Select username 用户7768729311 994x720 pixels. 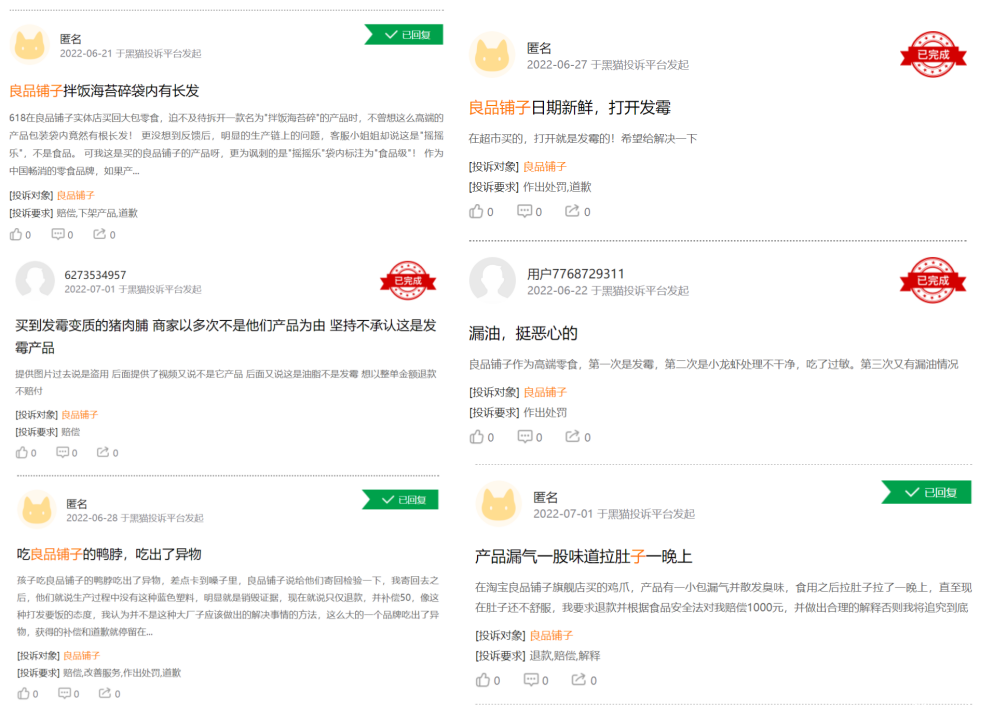point(576,274)
